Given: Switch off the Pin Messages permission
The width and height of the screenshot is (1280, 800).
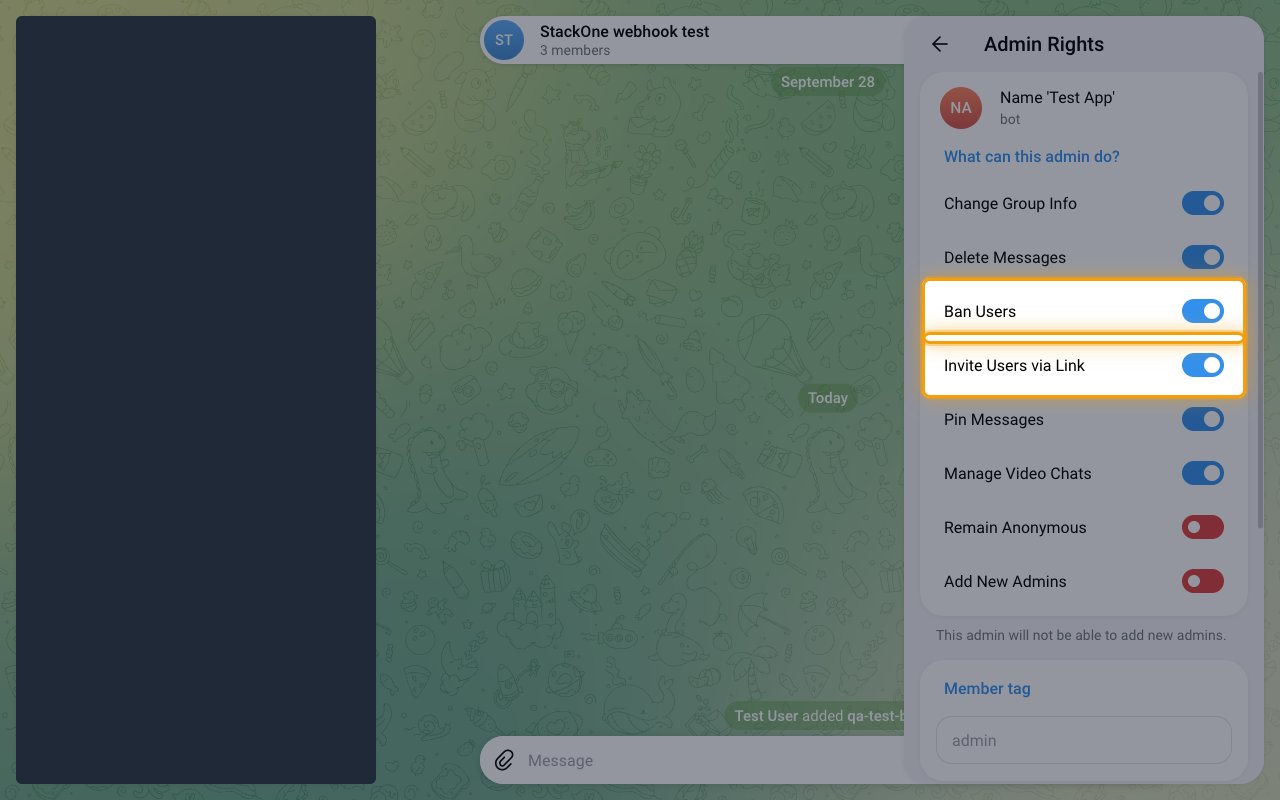Looking at the screenshot, I should 1203,419.
